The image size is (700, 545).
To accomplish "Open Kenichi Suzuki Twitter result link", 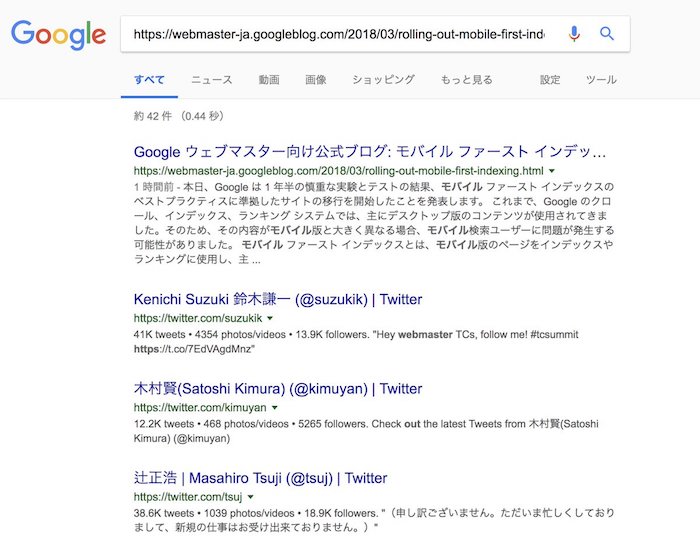I will pos(278,299).
